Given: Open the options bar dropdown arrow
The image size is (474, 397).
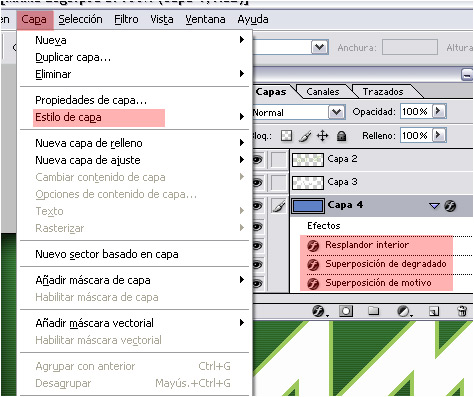Looking at the screenshot, I should 320,47.
